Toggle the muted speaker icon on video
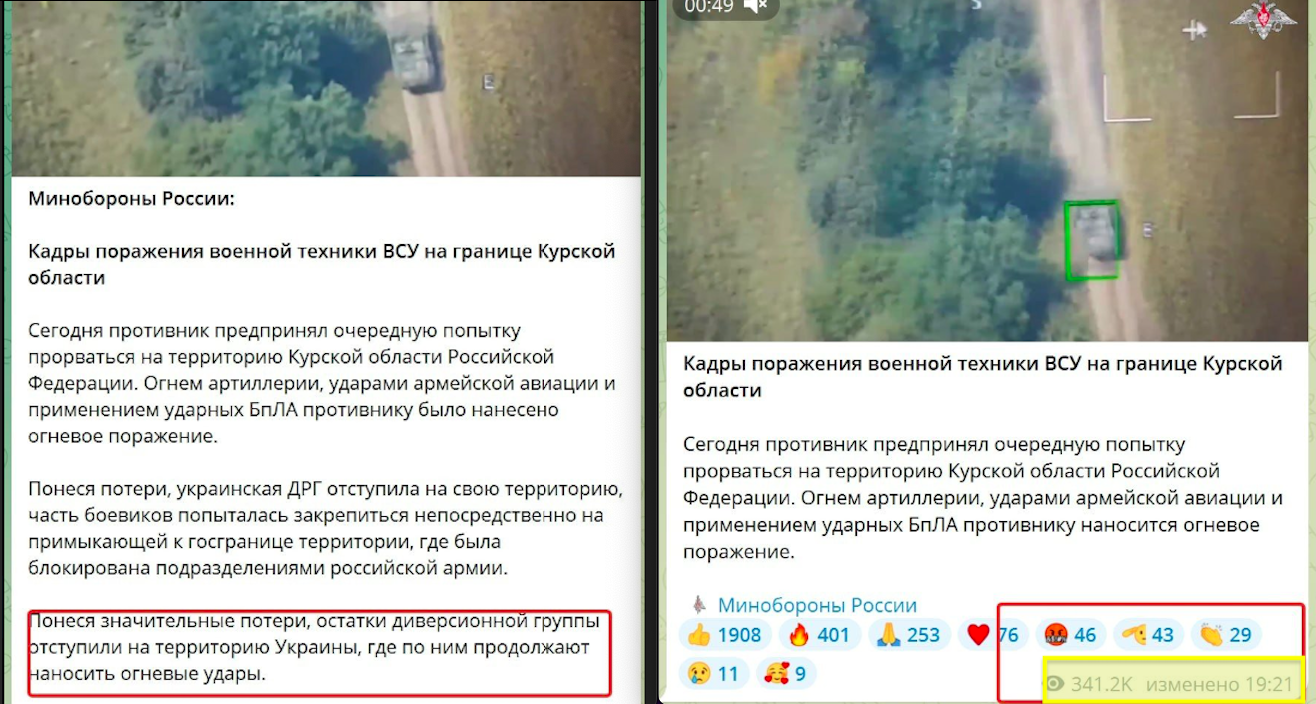This screenshot has width=1316, height=704. click(757, 7)
